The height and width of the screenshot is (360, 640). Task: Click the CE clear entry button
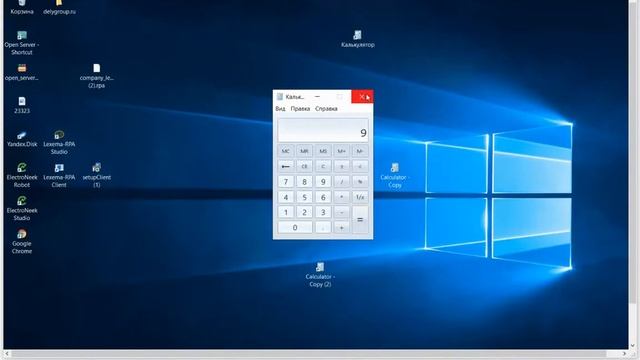coord(304,166)
